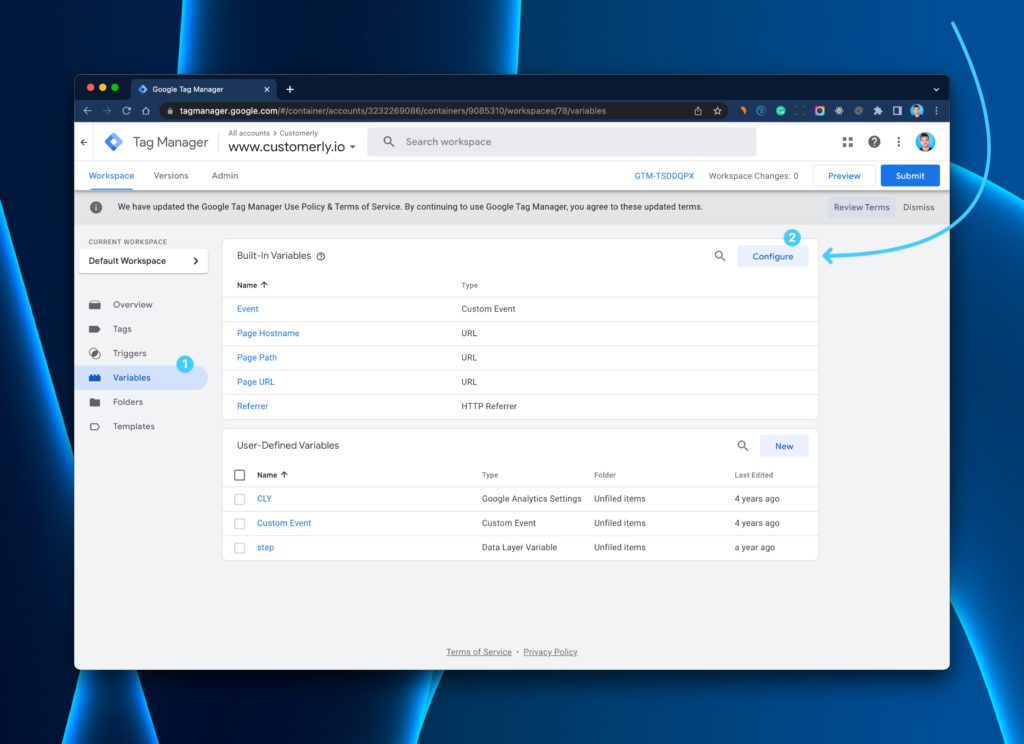The height and width of the screenshot is (744, 1024).
Task: Open the Page Path variable
Action: pyautogui.click(x=257, y=357)
